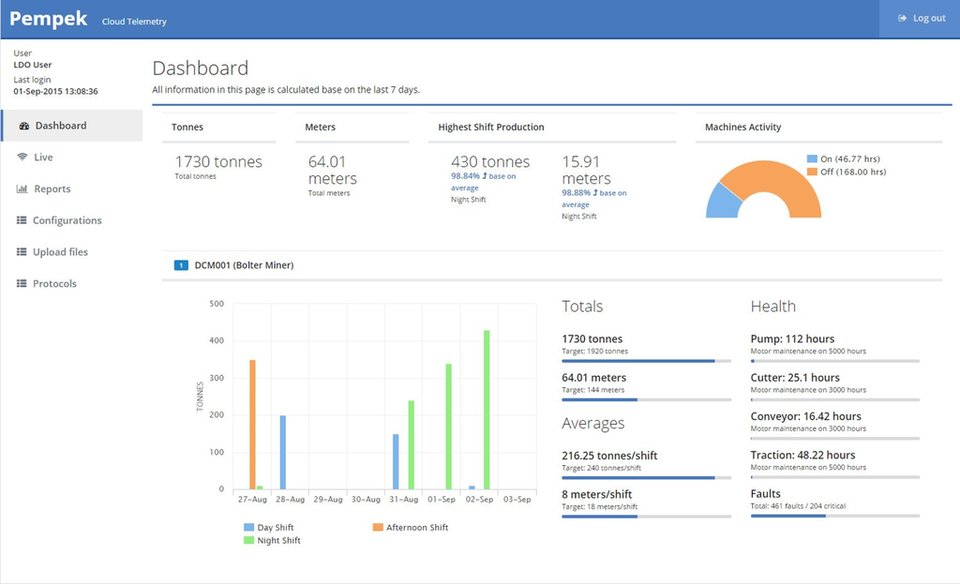Expand the DCM001 (Bolter Miner) section
Screen dimensions: 960x584
point(244,265)
